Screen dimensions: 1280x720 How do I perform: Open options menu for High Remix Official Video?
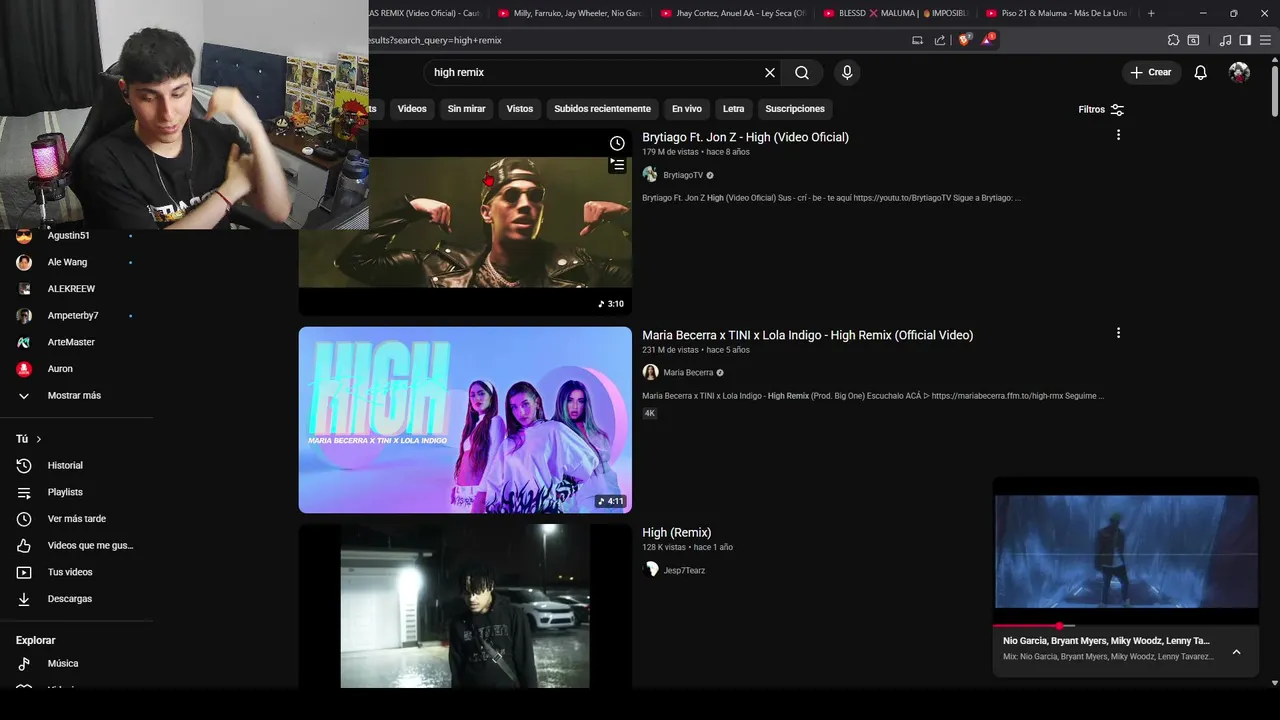point(1118,333)
